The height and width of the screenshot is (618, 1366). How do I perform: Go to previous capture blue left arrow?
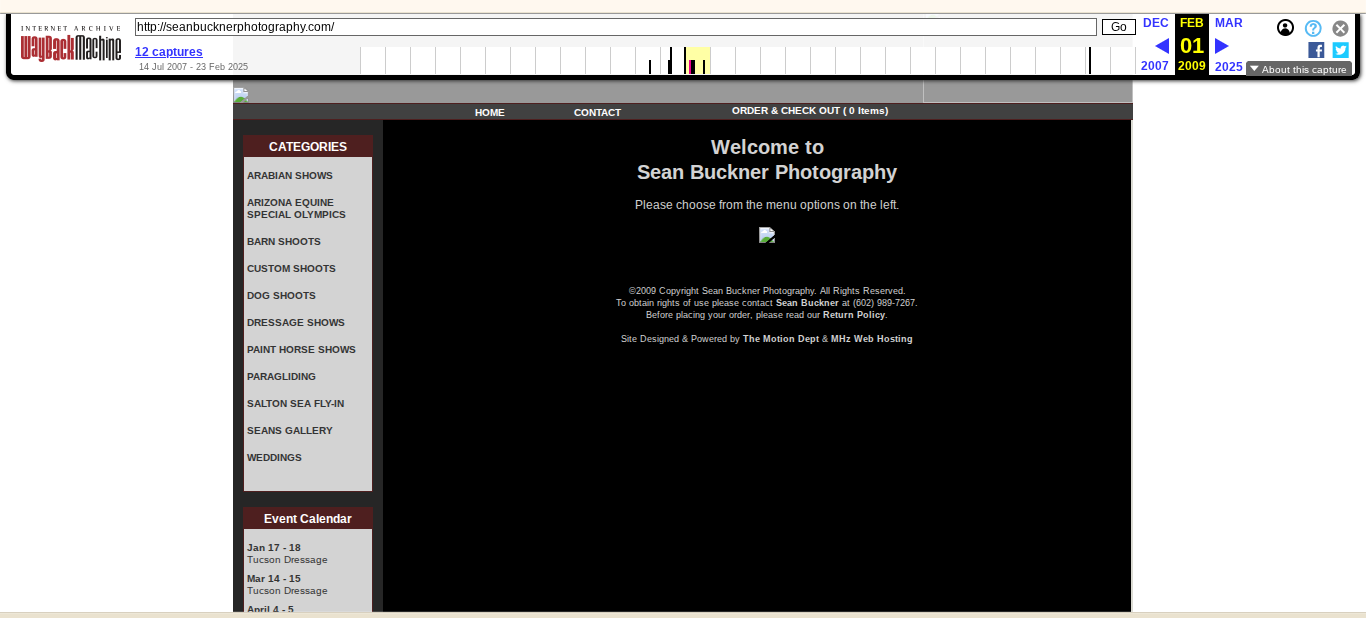tap(1162, 46)
